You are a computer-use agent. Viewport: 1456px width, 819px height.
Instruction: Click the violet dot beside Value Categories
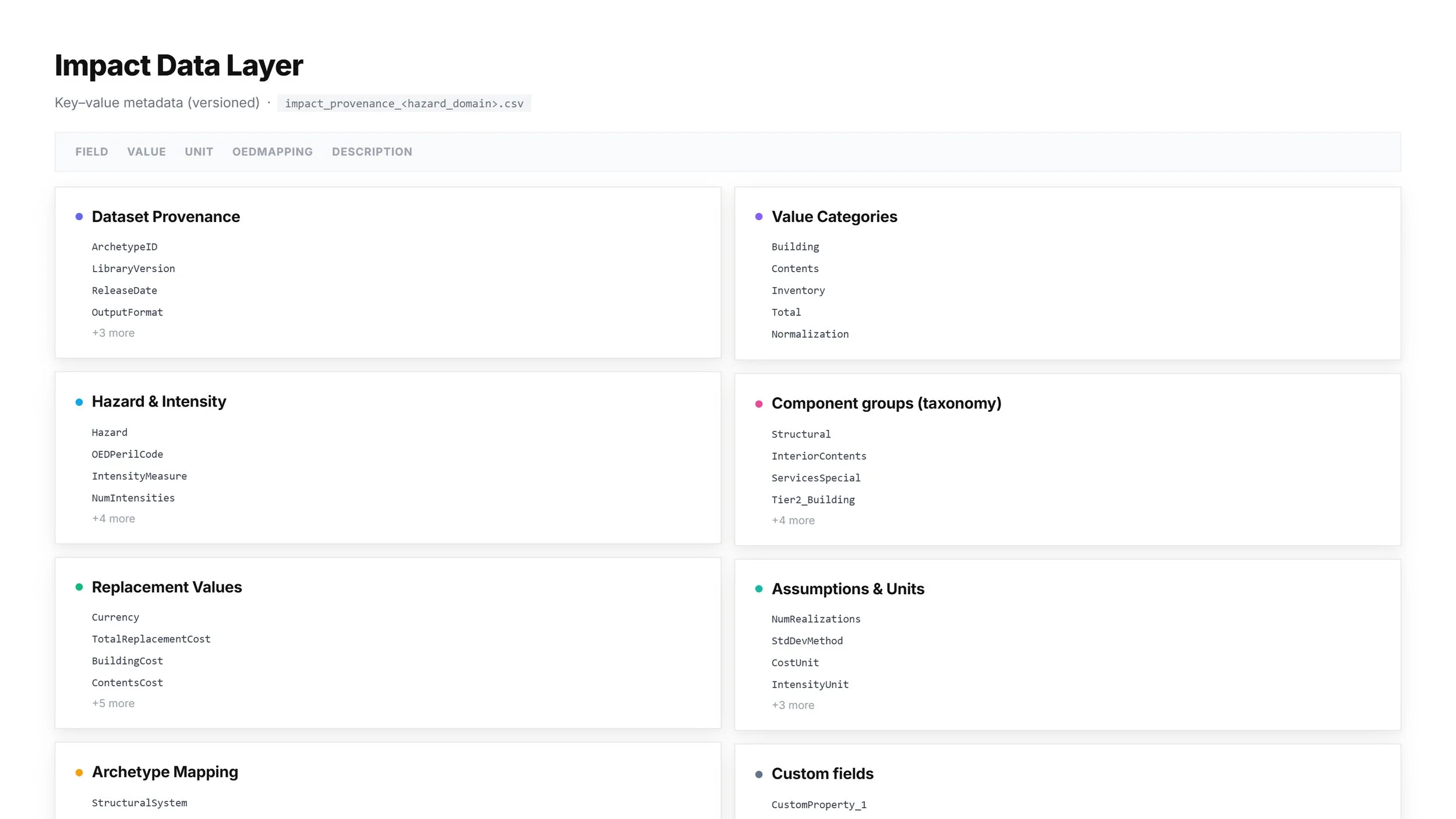coord(759,217)
